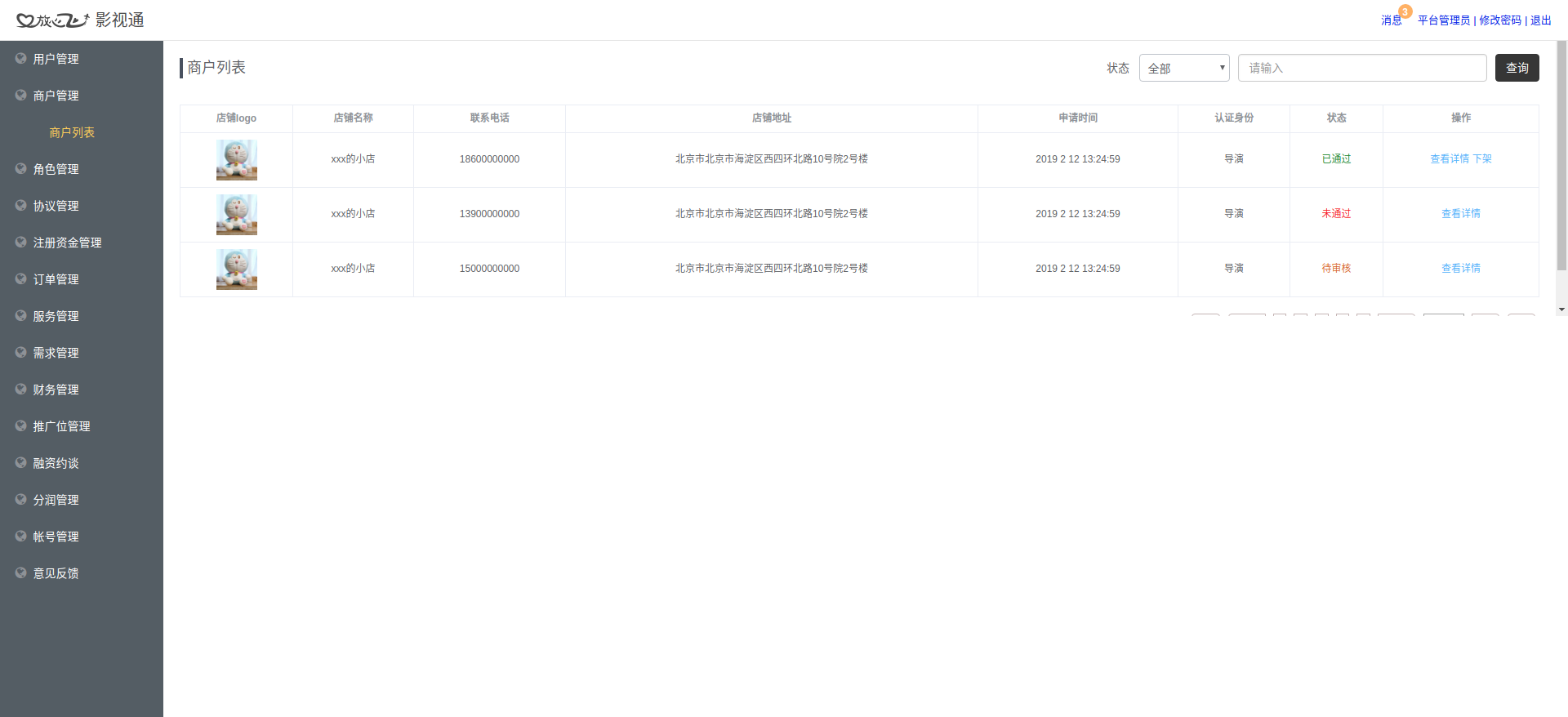Open the 协议管理 menu item

pos(56,206)
